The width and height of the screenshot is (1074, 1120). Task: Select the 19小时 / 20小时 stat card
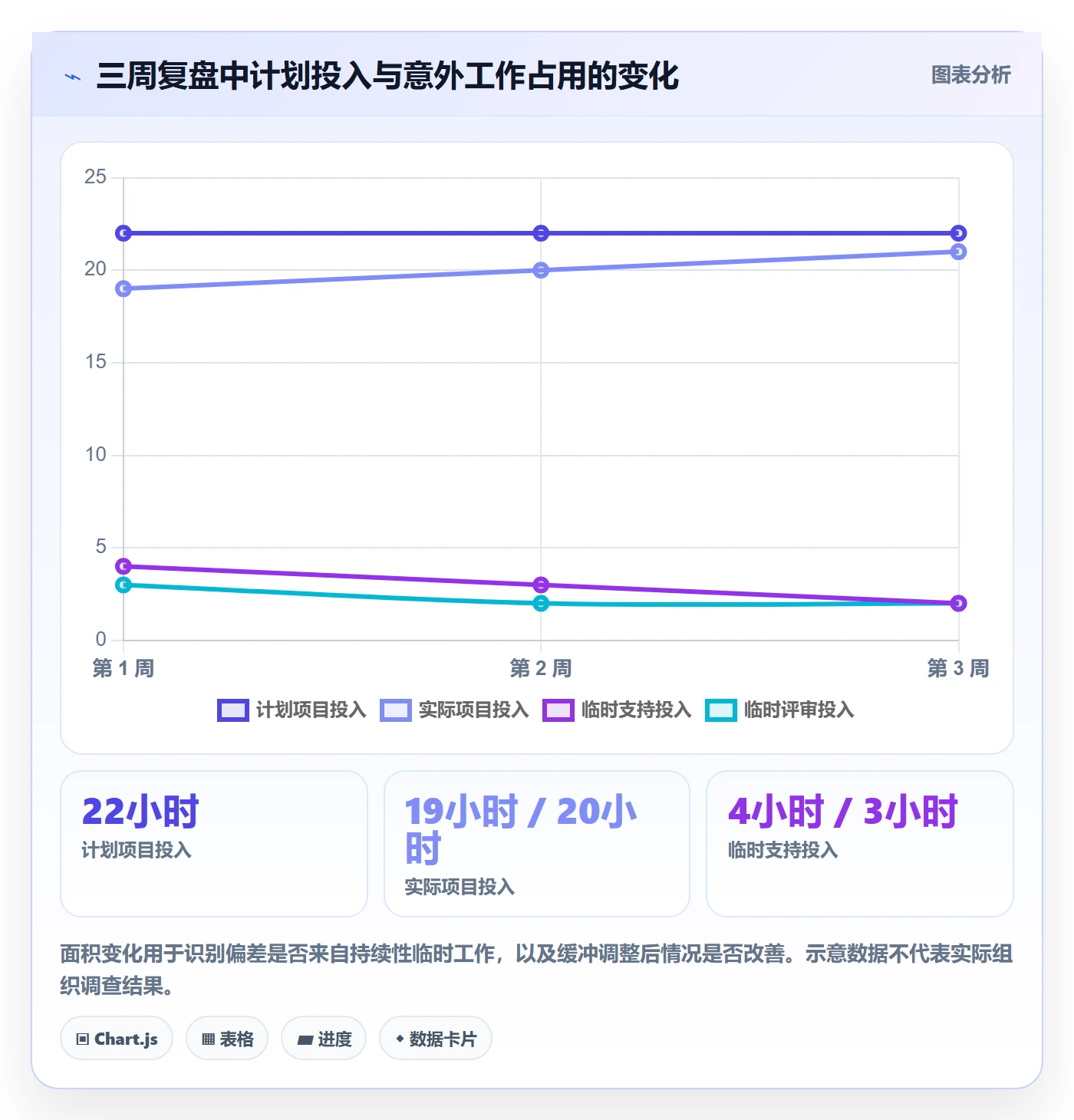pyautogui.click(x=537, y=844)
